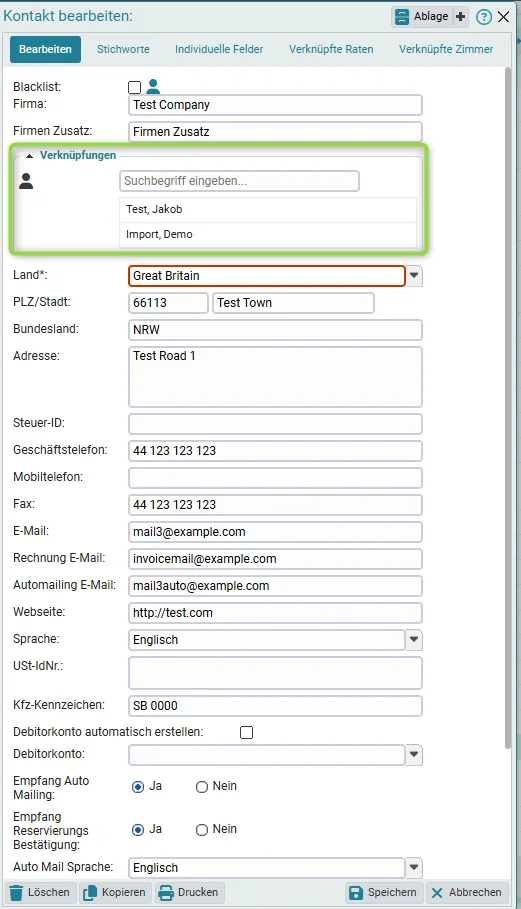Click the Steuer-ID field
This screenshot has width=521, height=909.
(275, 424)
